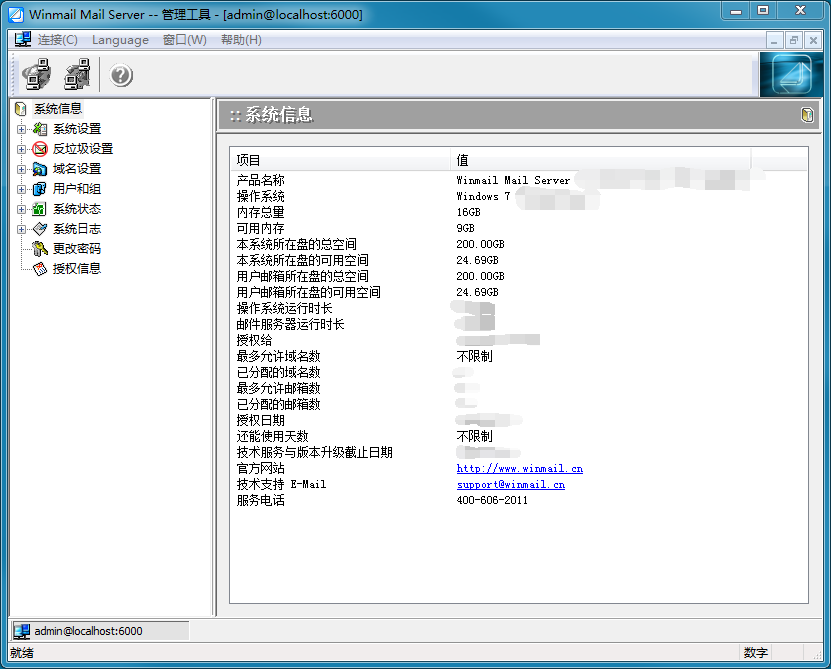Click the 就绪 status bar text
The width and height of the screenshot is (831, 669).
[x=22, y=653]
